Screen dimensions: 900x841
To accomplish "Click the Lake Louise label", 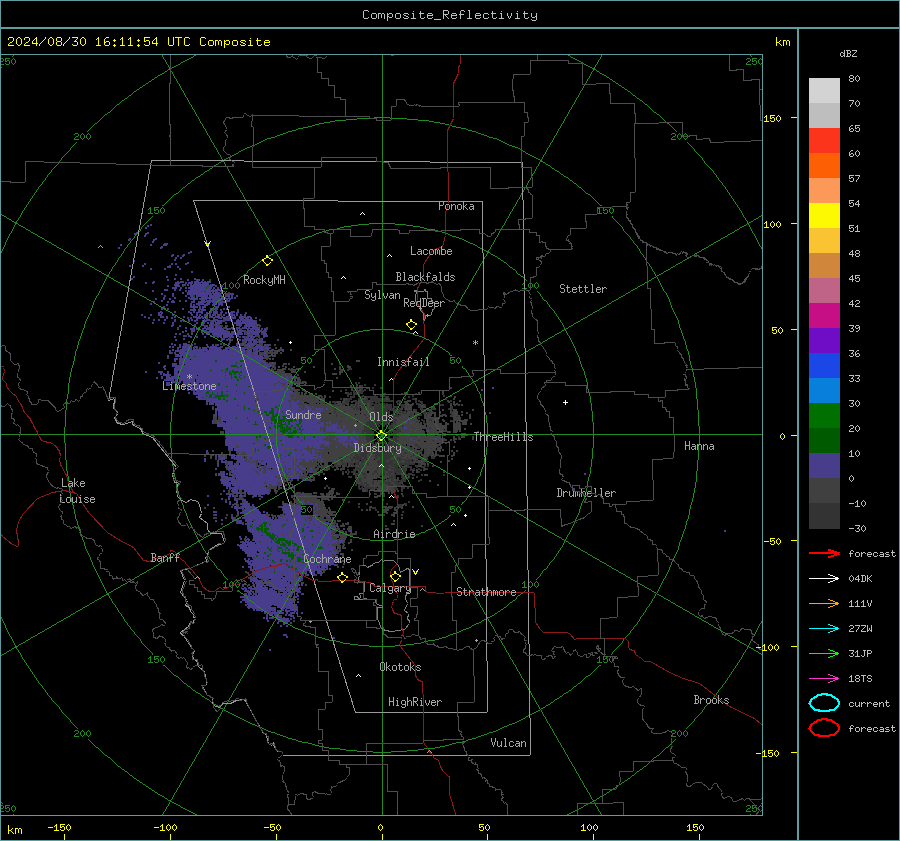I will coord(77,491).
